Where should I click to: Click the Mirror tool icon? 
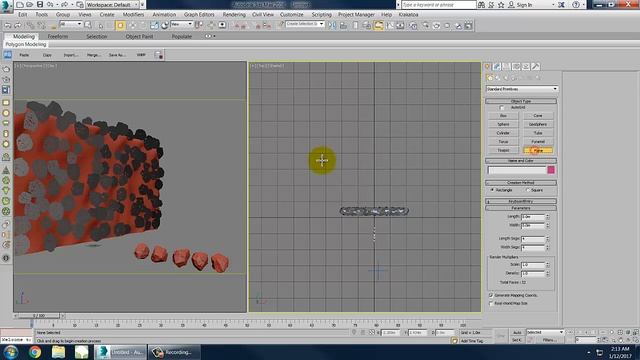333,25
